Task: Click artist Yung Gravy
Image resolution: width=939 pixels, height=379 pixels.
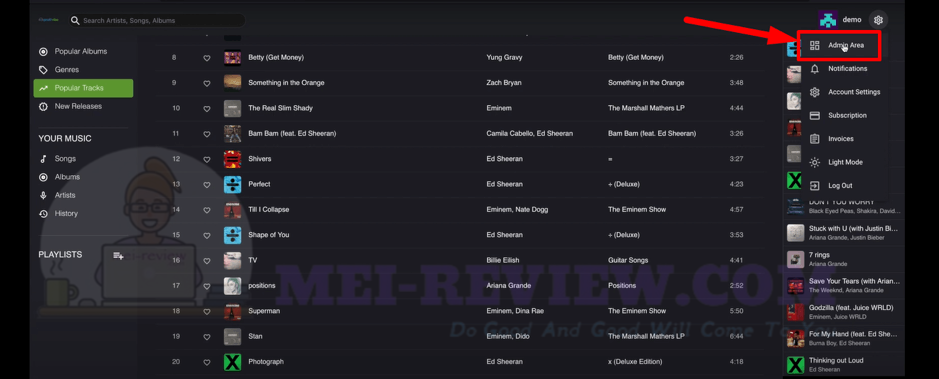Action: [x=504, y=57]
